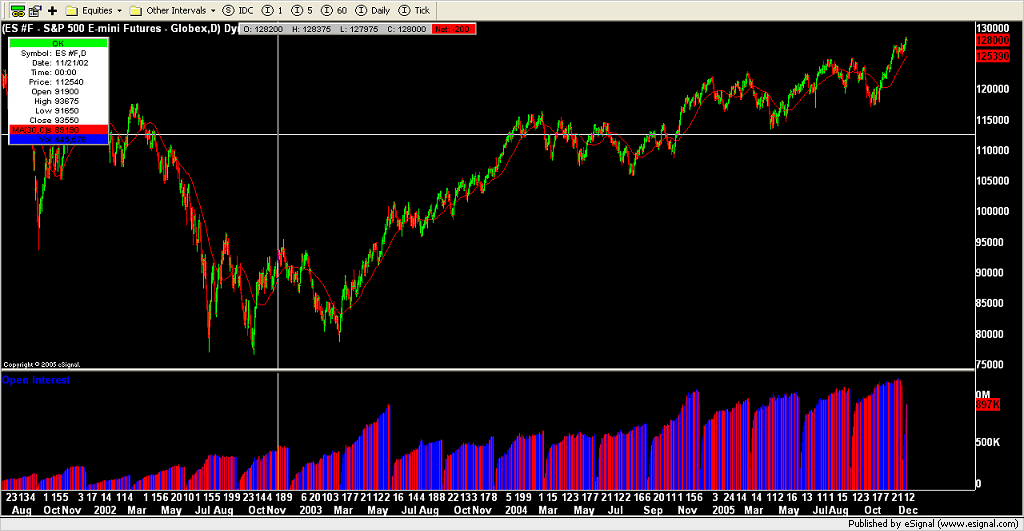This screenshot has width=1024, height=531.
Task: Click the 130000 price axis label
Action: 992,28
